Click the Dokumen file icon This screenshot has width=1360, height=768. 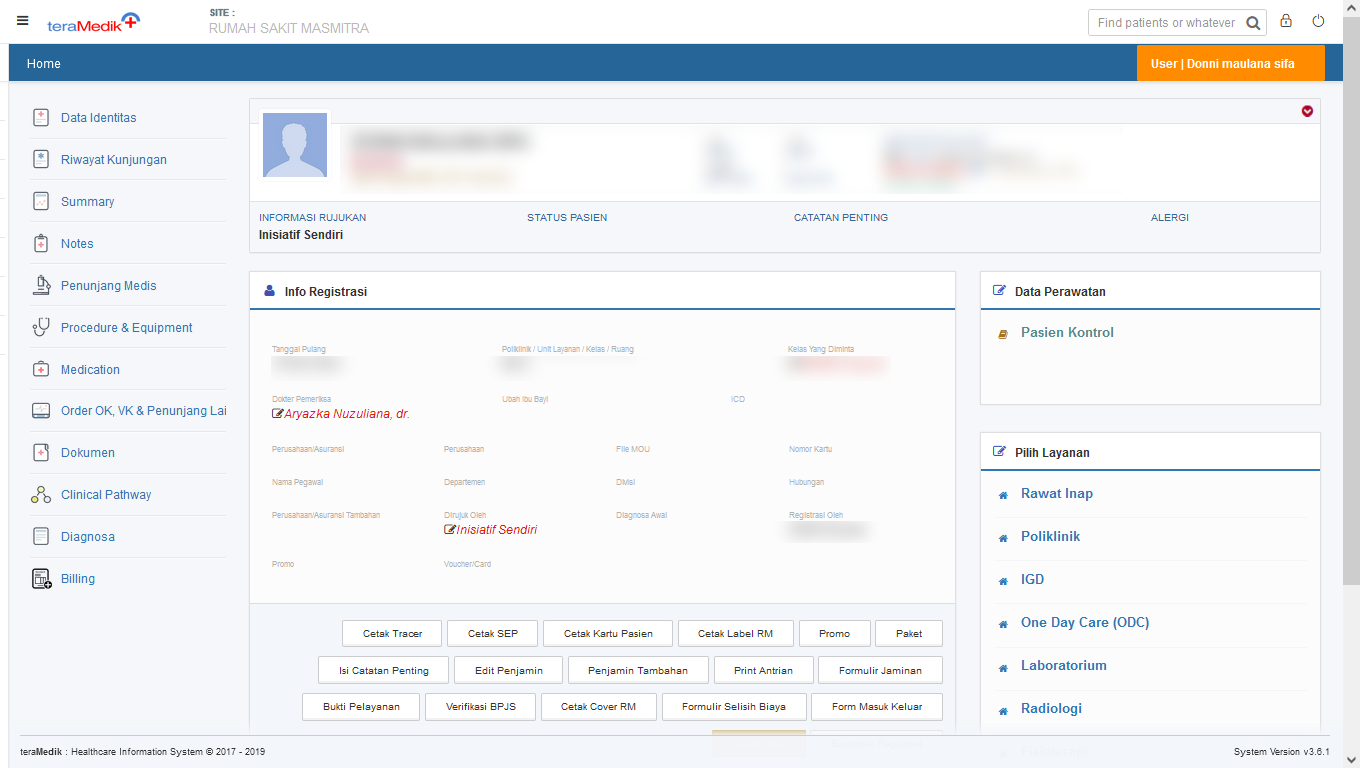[x=41, y=452]
